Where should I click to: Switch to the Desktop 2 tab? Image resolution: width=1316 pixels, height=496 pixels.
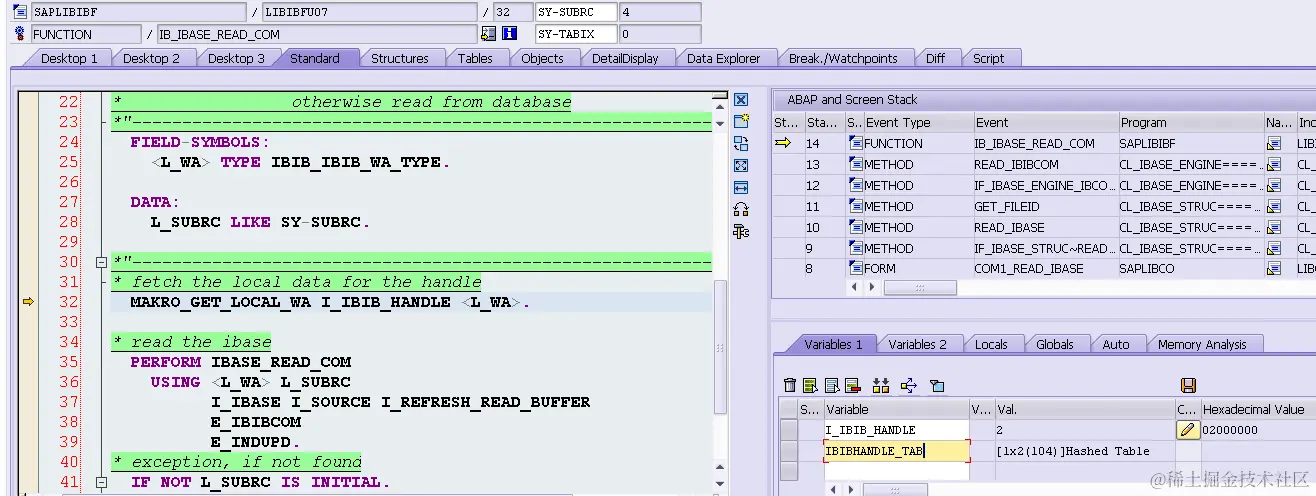(151, 58)
